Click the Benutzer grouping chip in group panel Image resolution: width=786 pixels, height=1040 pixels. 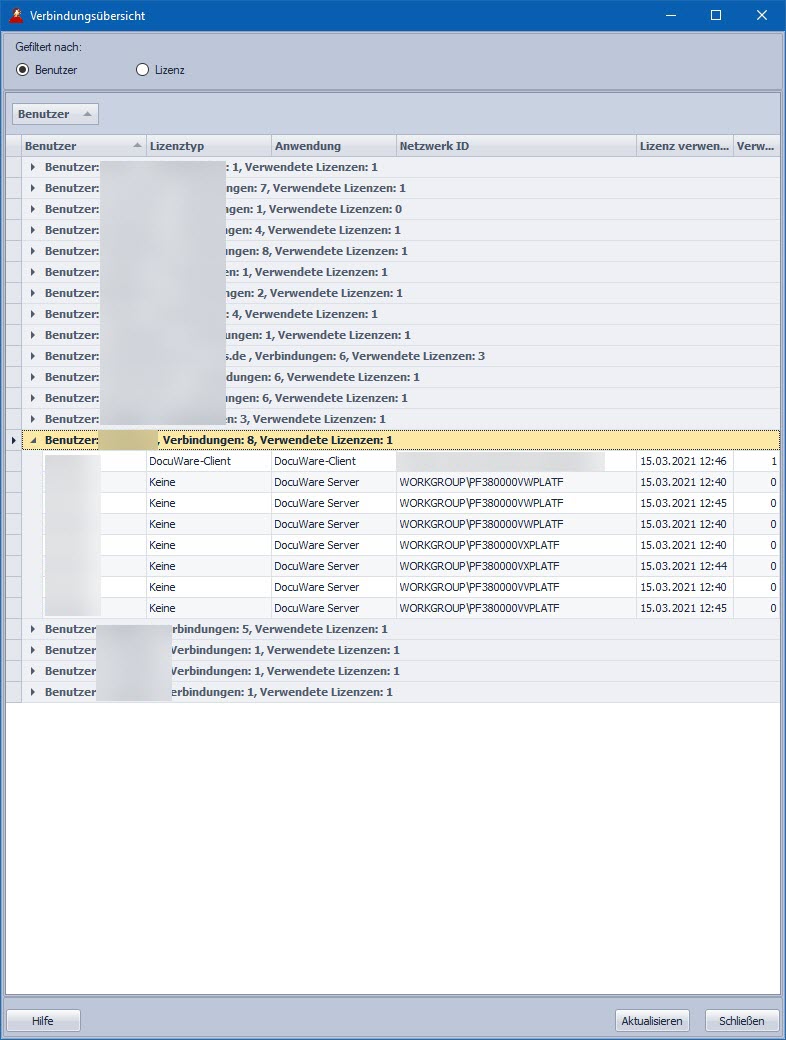[x=55, y=114]
